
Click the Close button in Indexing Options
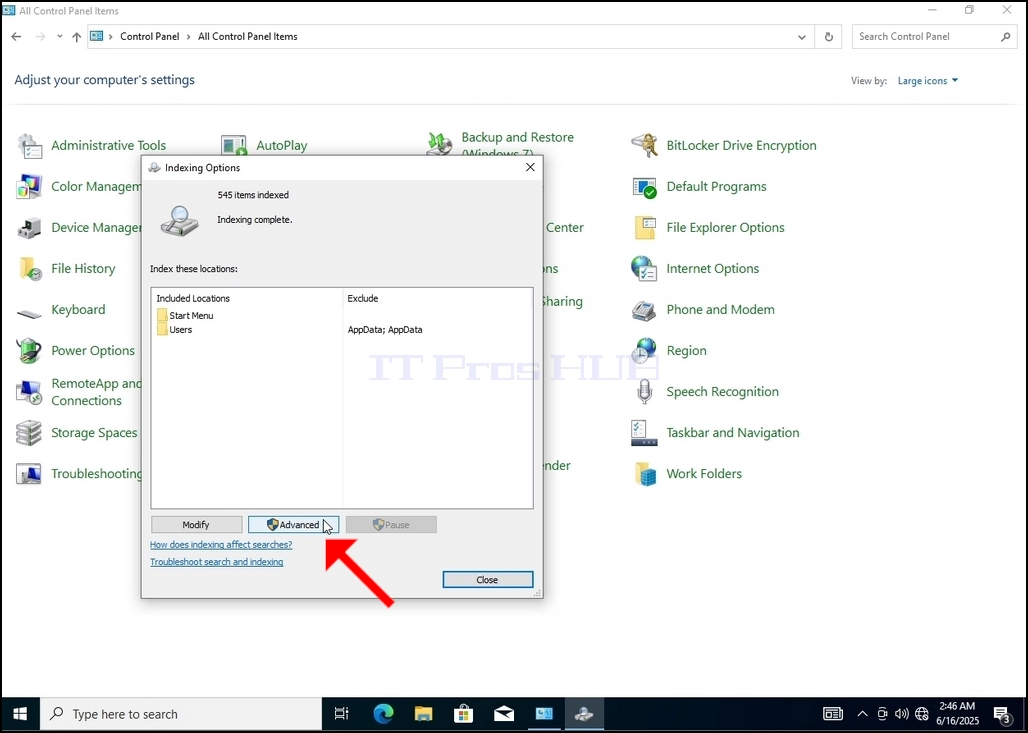(x=488, y=580)
